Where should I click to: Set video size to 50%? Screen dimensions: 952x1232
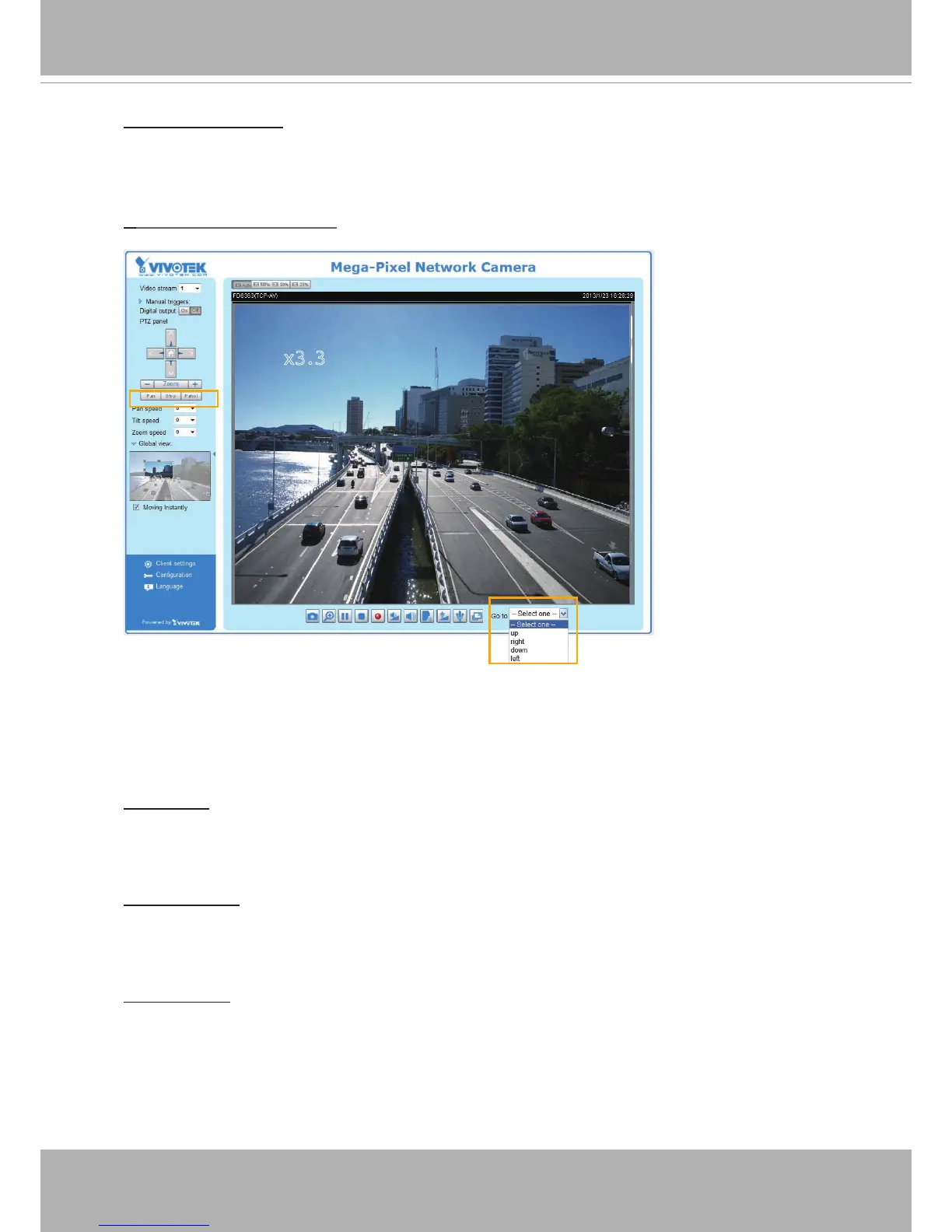tap(281, 285)
